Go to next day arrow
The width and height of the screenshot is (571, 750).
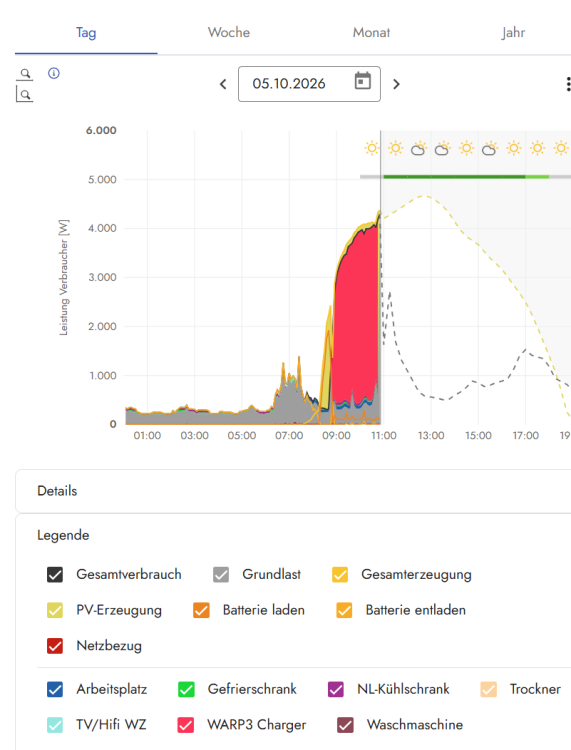pos(396,84)
